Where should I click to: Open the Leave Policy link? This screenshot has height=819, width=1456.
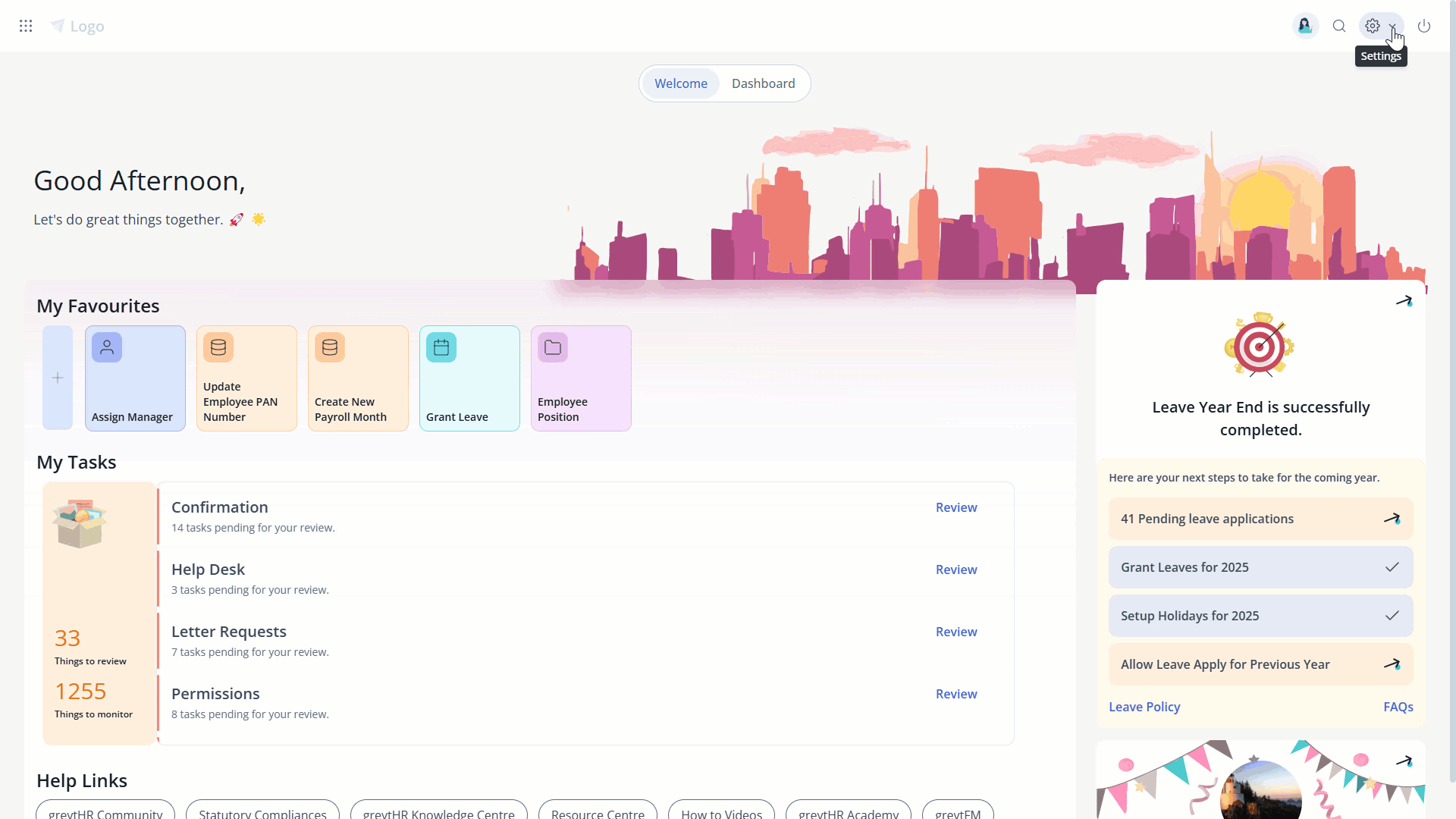tap(1144, 707)
